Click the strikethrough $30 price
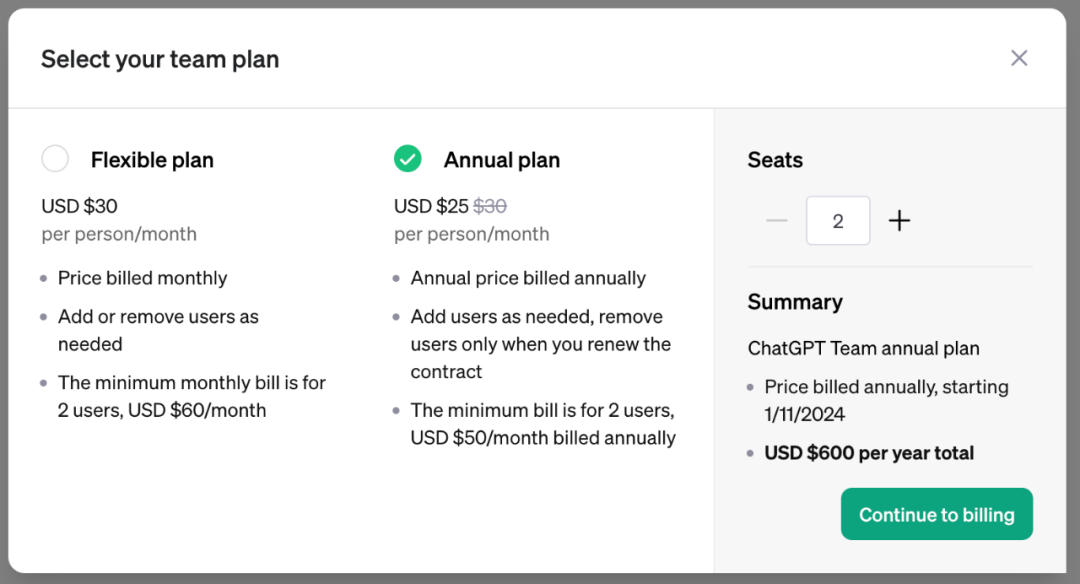This screenshot has height=584, width=1080. point(490,206)
